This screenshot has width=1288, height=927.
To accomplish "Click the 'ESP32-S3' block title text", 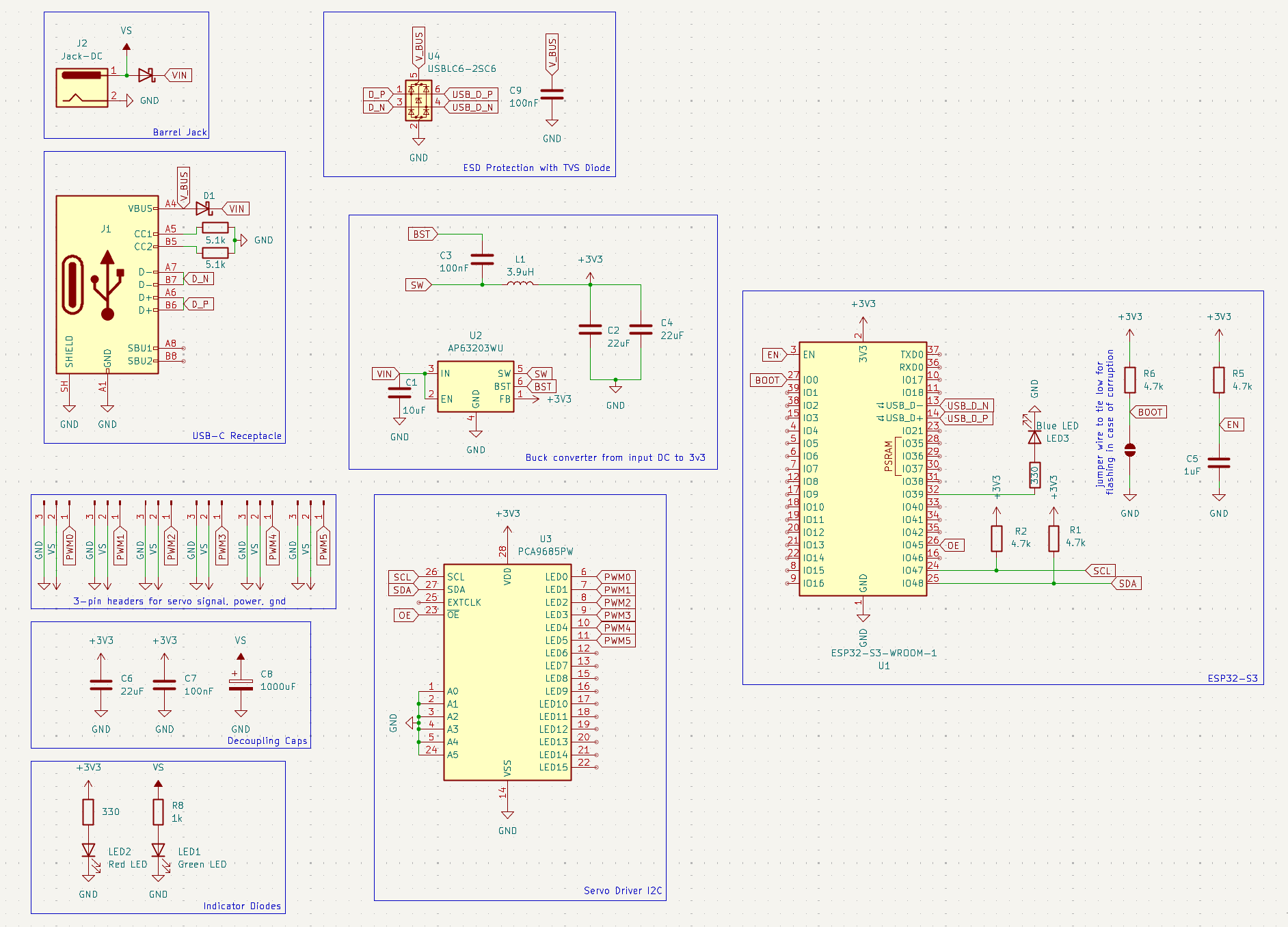I will [1233, 679].
